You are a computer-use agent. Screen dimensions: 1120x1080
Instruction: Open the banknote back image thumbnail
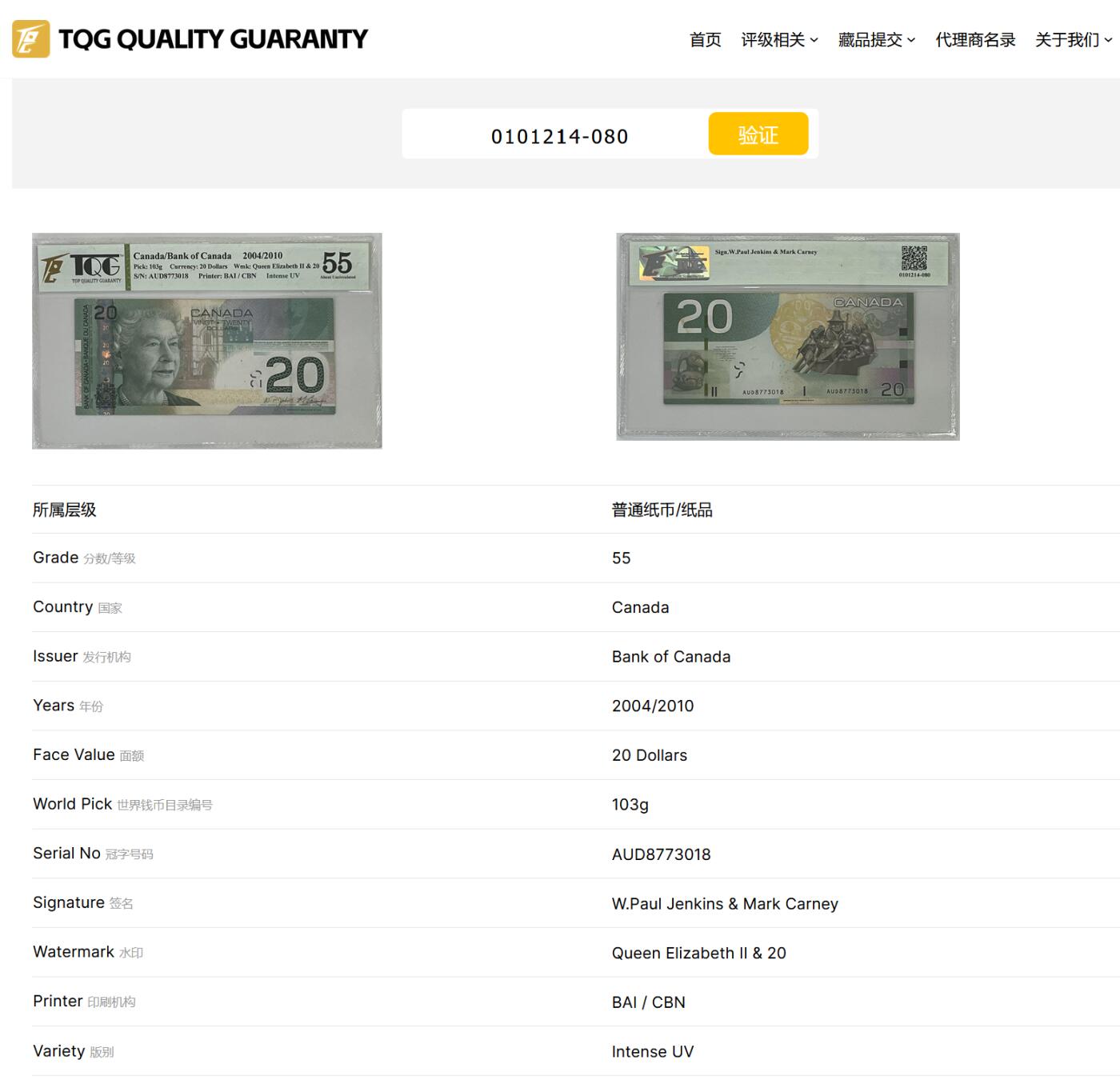pyautogui.click(x=788, y=337)
